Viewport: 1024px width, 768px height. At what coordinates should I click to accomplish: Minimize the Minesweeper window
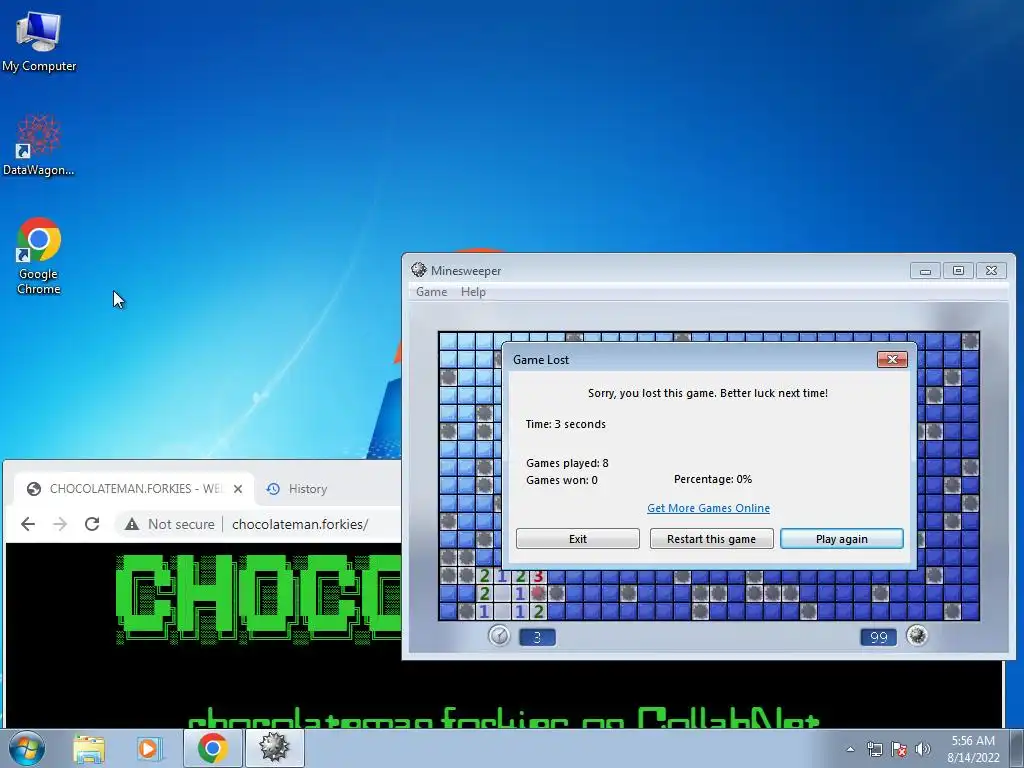click(x=925, y=270)
